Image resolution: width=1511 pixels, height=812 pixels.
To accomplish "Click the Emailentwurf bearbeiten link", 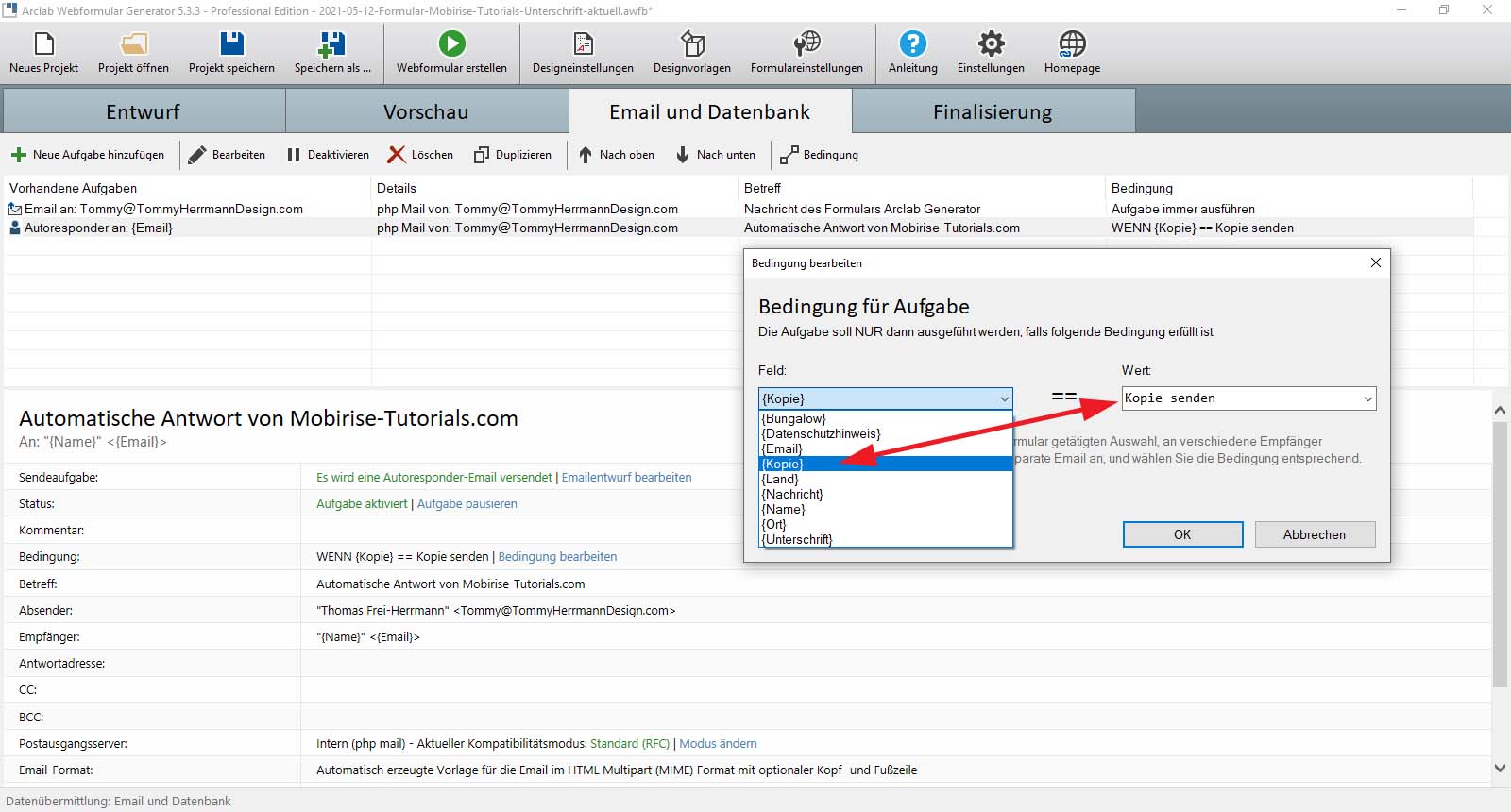I will pos(626,478).
